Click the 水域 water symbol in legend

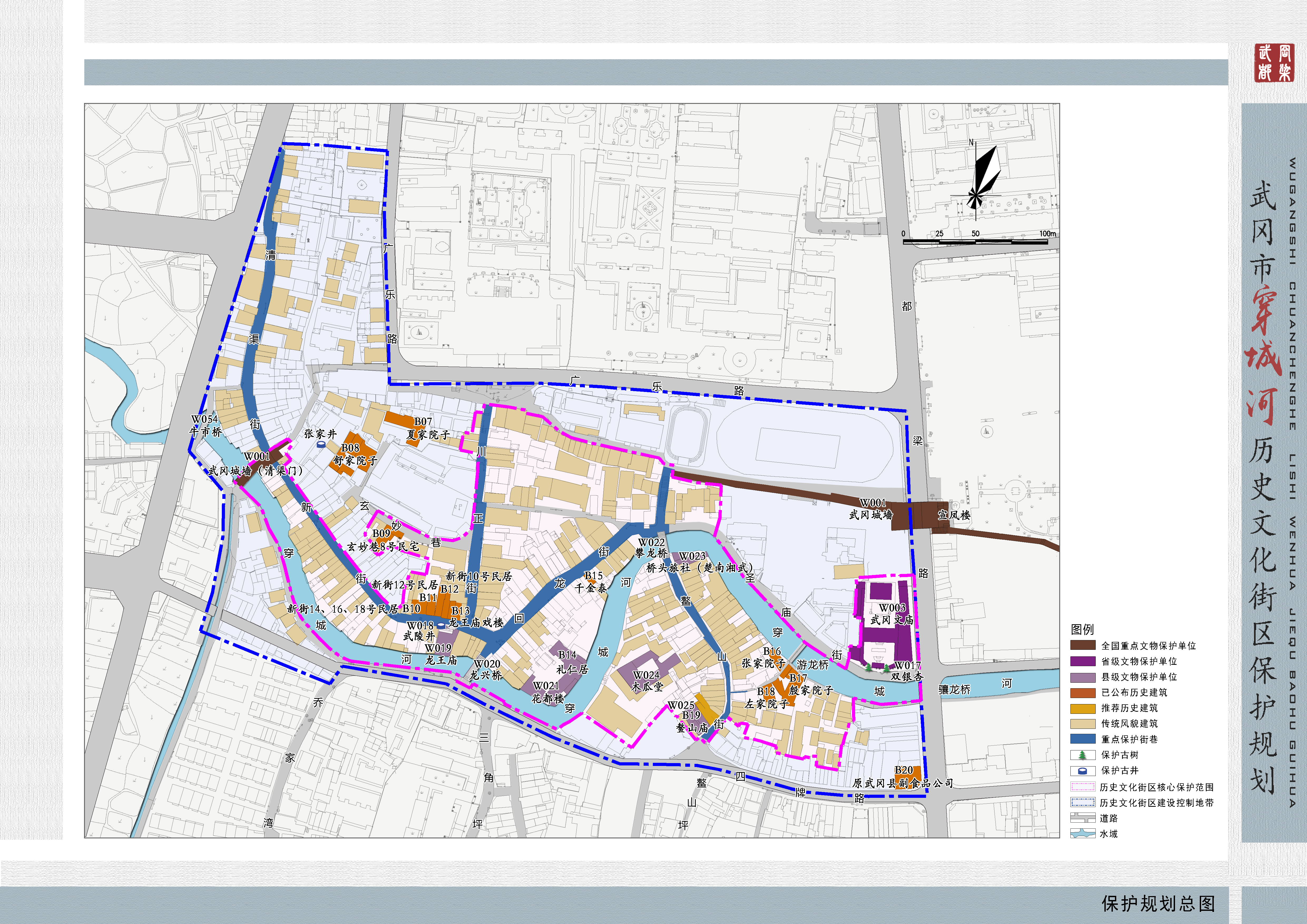[1083, 834]
